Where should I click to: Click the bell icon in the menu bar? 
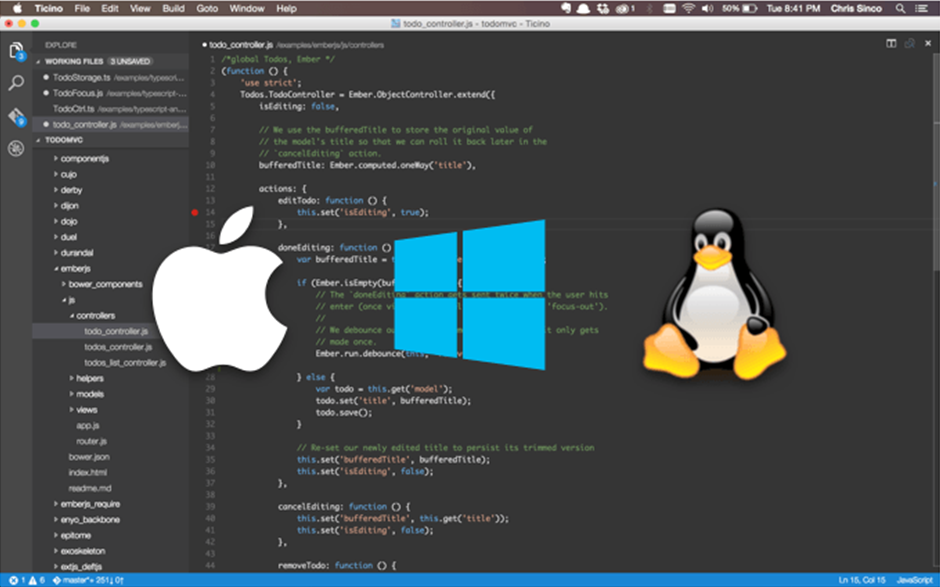(x=583, y=8)
